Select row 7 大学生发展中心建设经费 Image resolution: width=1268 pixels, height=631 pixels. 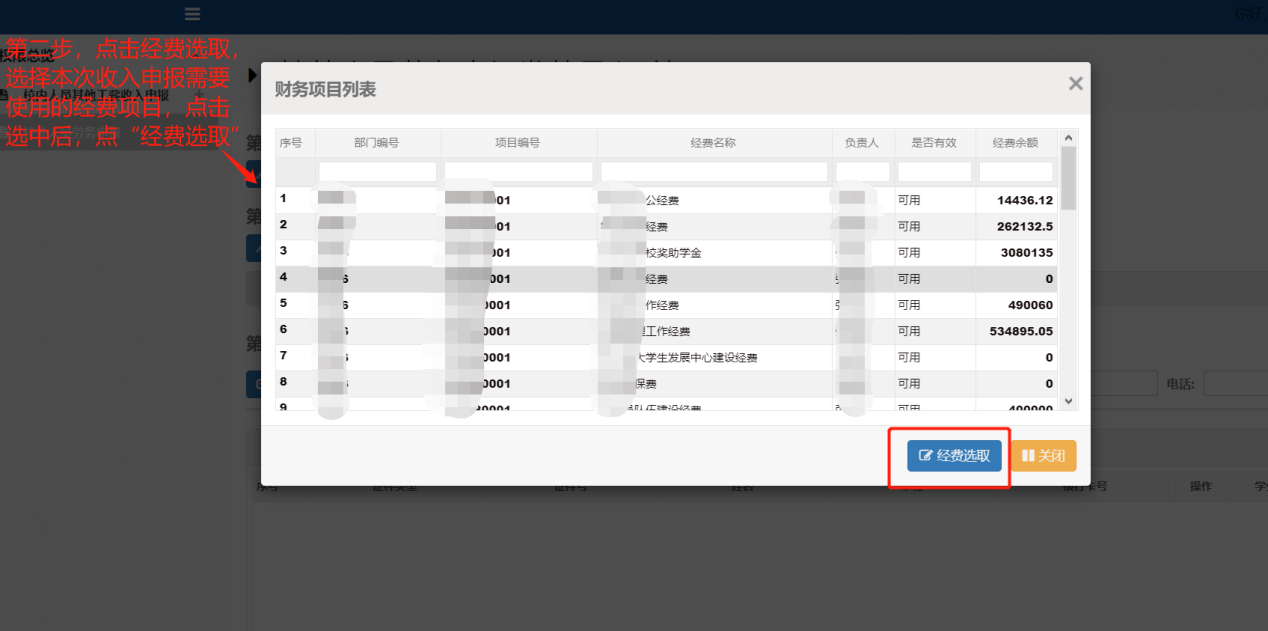(700, 357)
